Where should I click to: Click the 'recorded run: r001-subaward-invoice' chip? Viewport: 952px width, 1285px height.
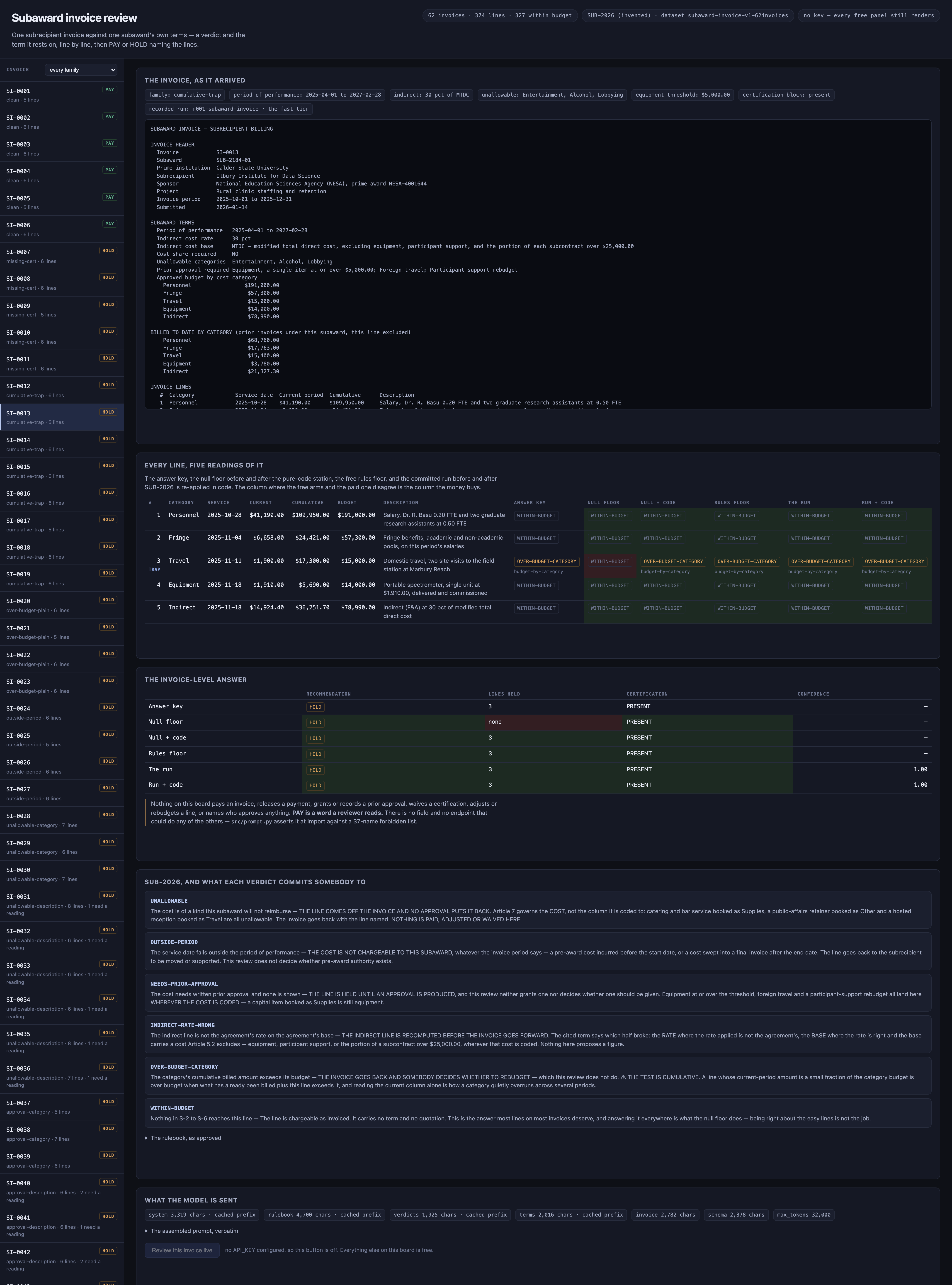click(229, 109)
